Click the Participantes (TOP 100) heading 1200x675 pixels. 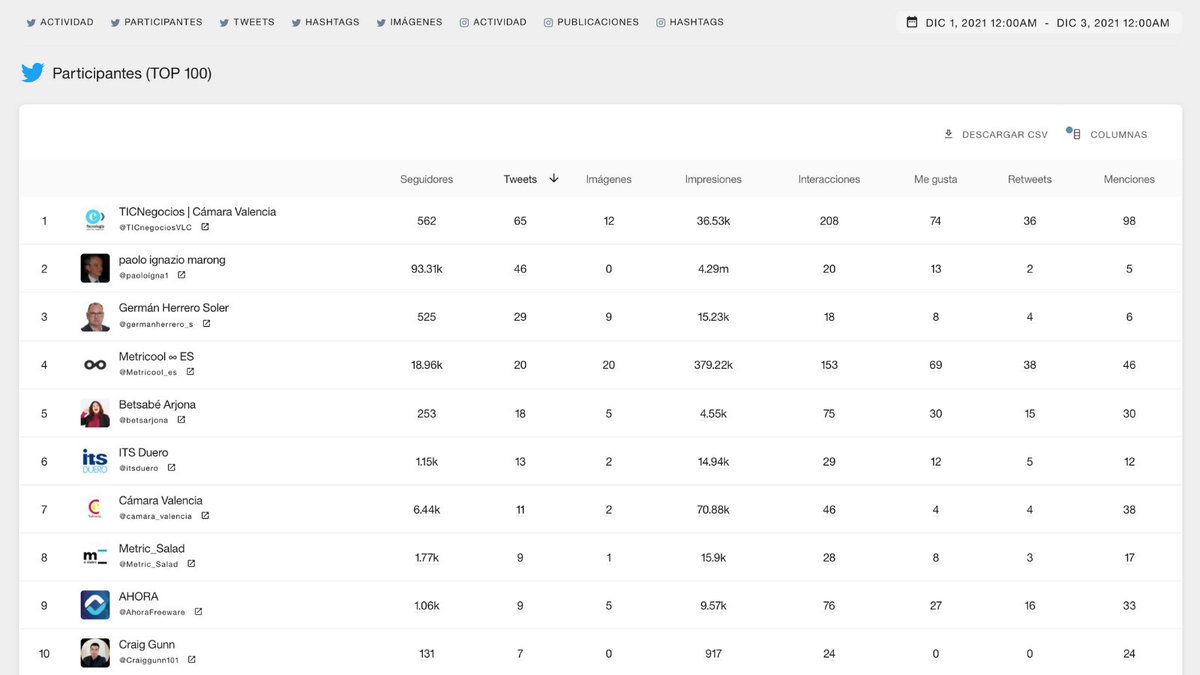point(132,73)
